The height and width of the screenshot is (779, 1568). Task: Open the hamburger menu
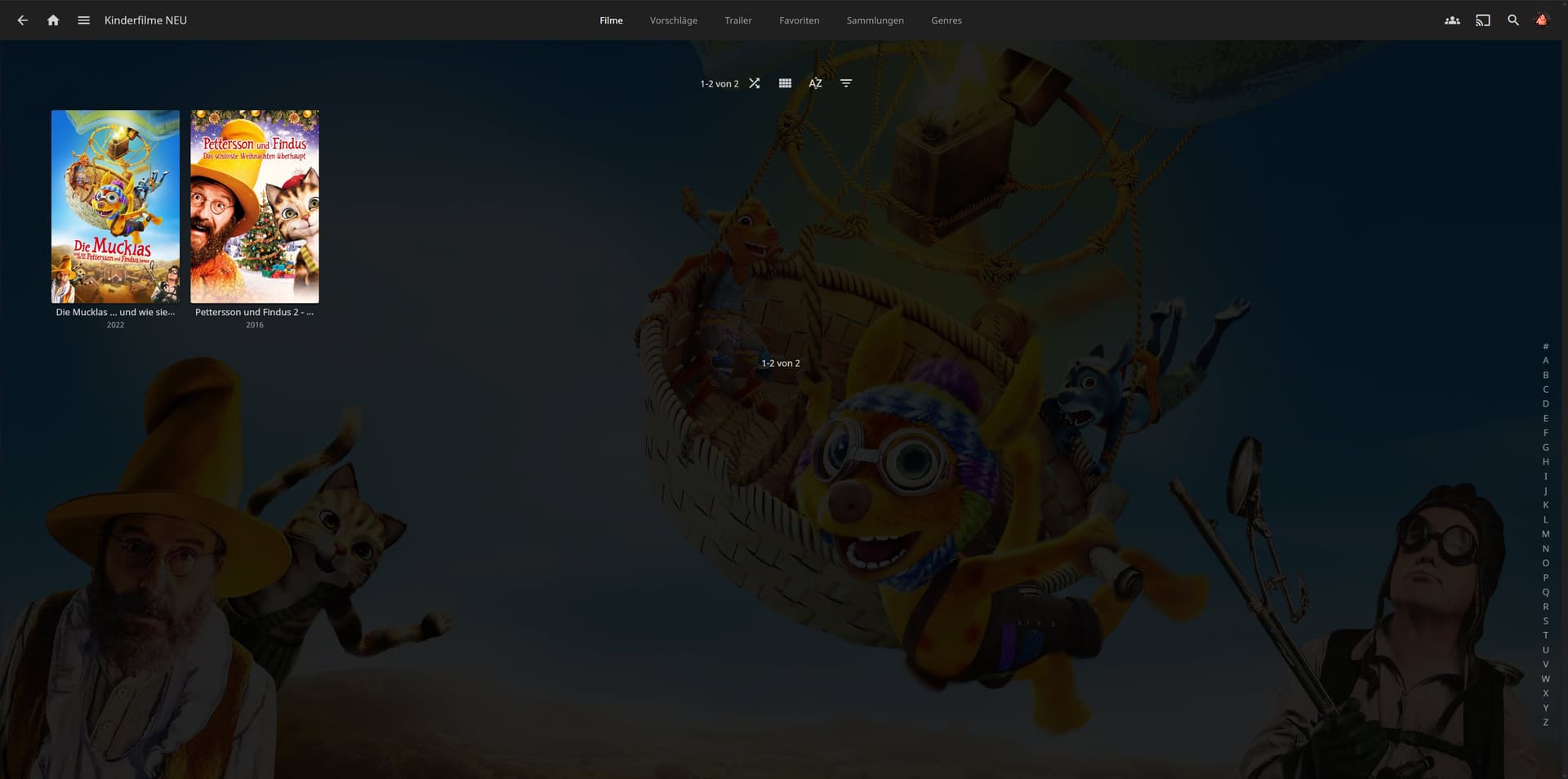[x=83, y=20]
